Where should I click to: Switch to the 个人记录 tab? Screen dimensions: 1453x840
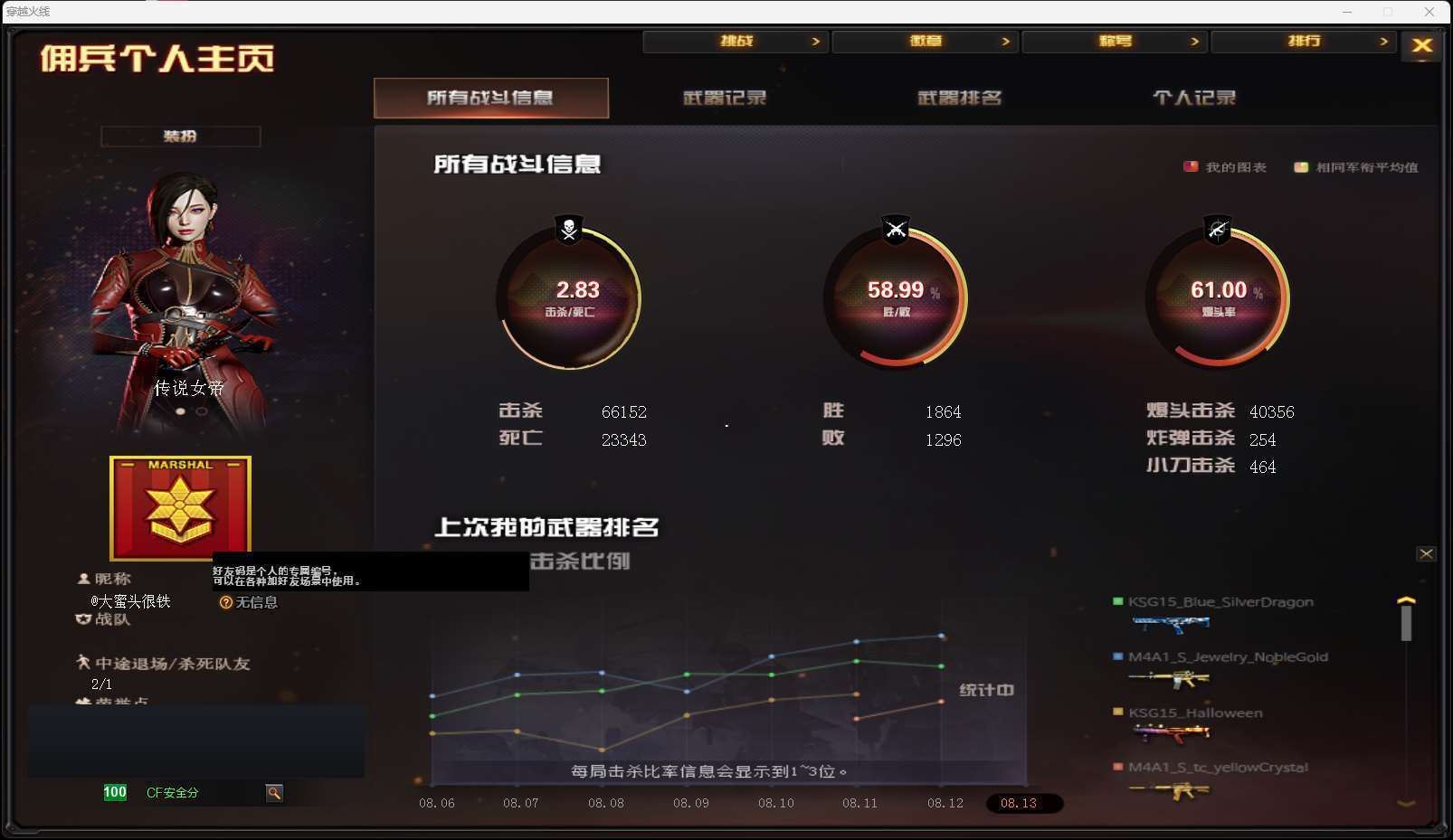(x=1194, y=98)
